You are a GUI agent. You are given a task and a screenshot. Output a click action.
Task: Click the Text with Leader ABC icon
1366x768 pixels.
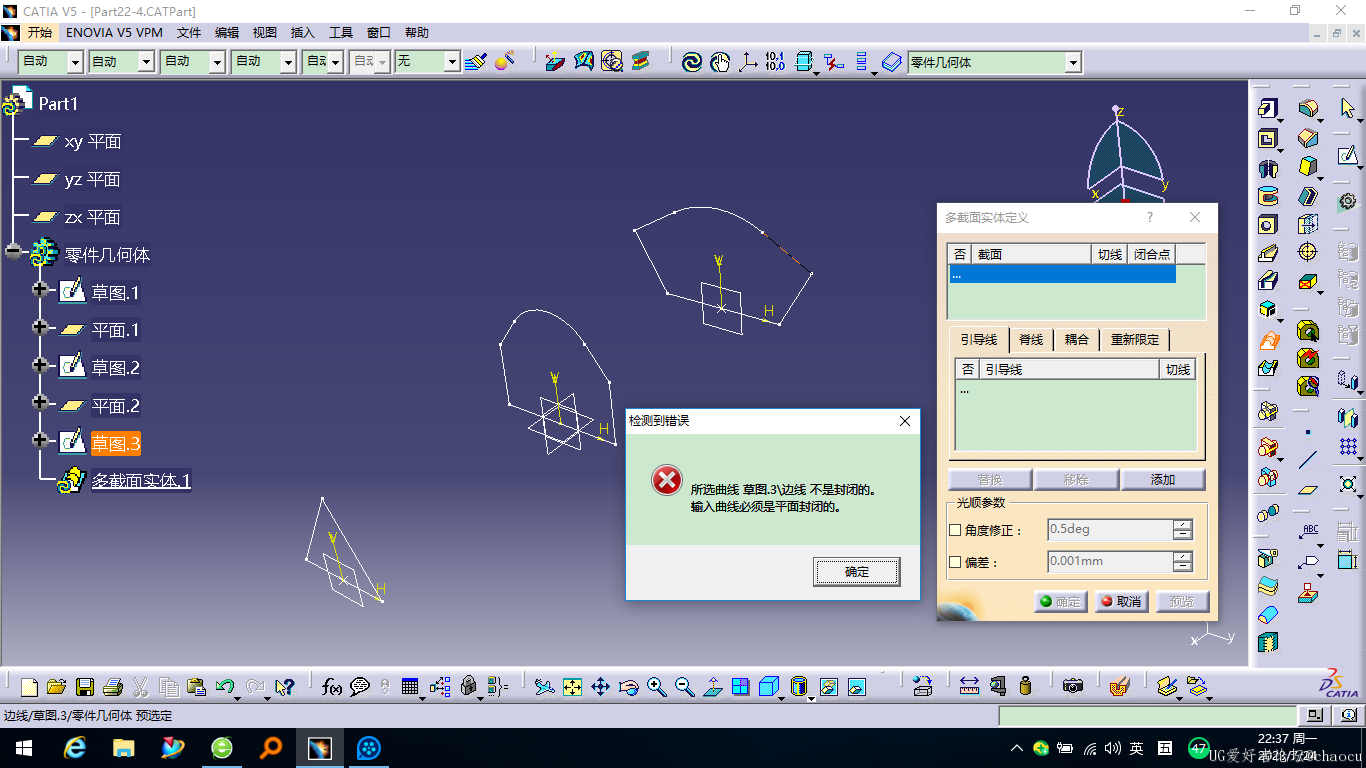point(1308,531)
